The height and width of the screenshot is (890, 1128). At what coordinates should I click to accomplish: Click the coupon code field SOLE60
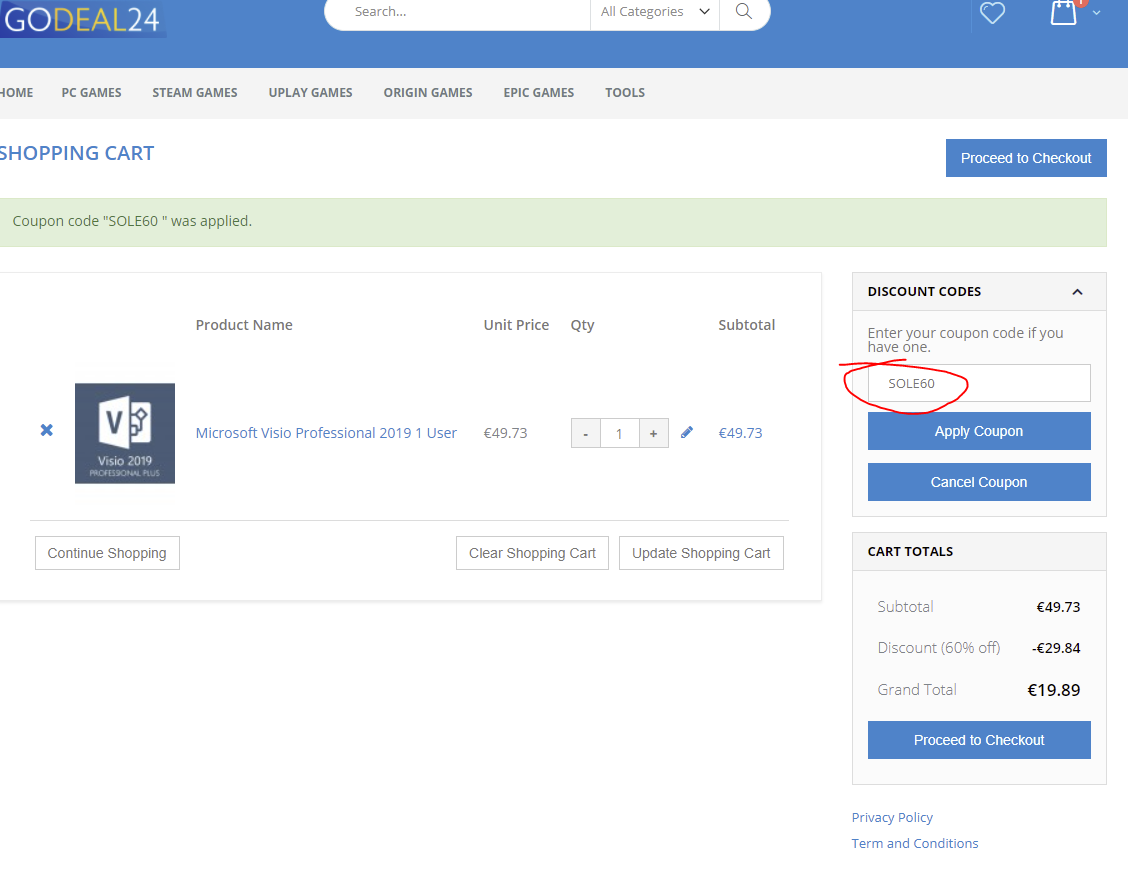[979, 383]
